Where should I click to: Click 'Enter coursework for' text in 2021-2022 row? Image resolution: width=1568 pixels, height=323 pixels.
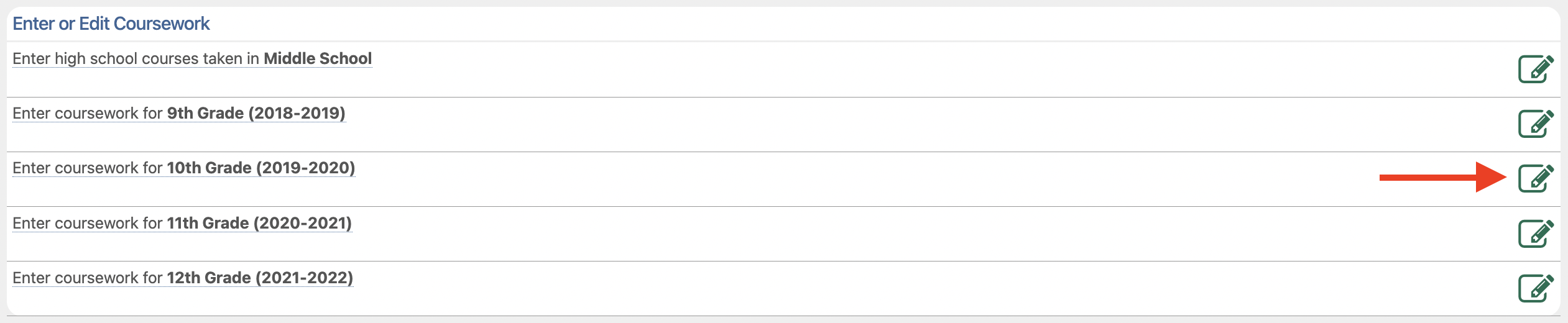(87, 278)
